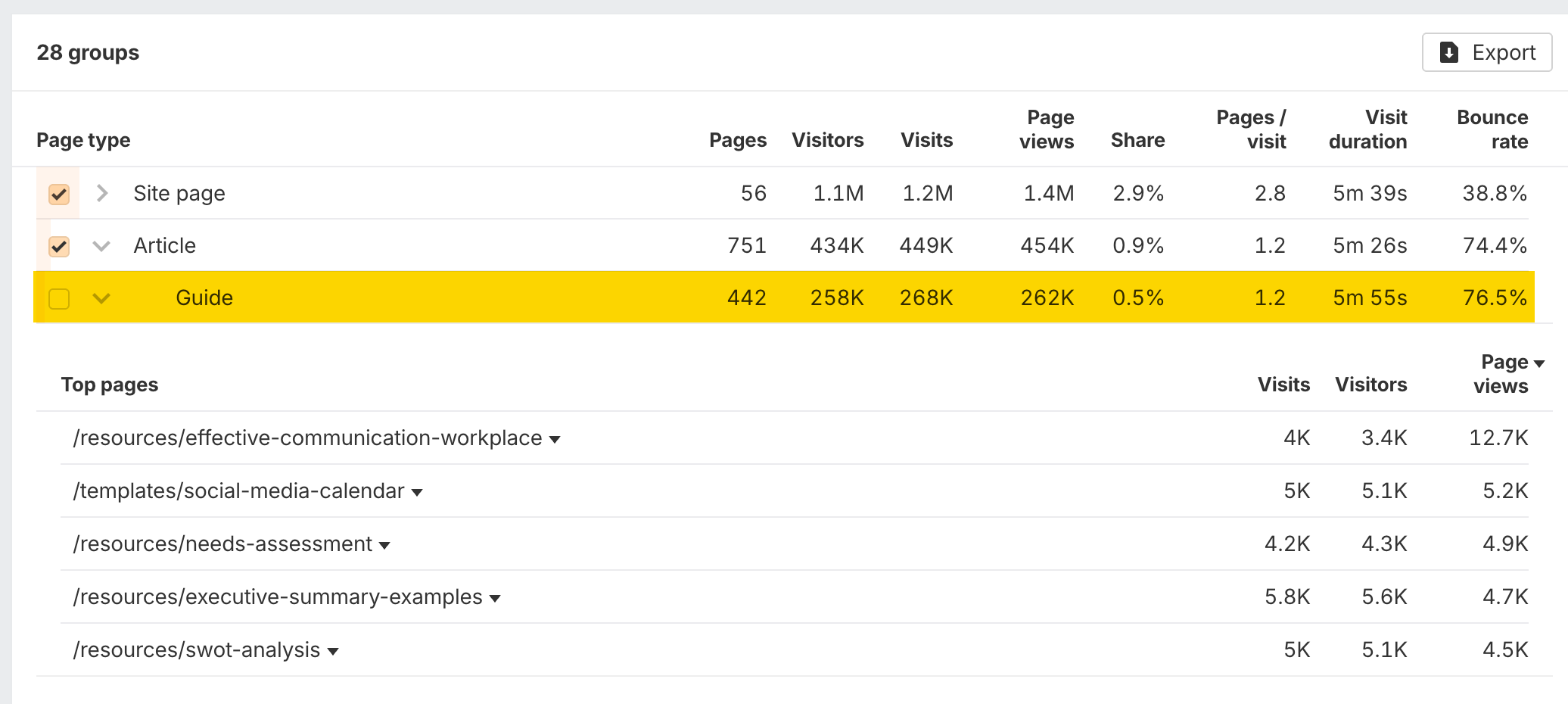The image size is (1568, 704).
Task: Select the Article row label
Action: pyautogui.click(x=164, y=245)
